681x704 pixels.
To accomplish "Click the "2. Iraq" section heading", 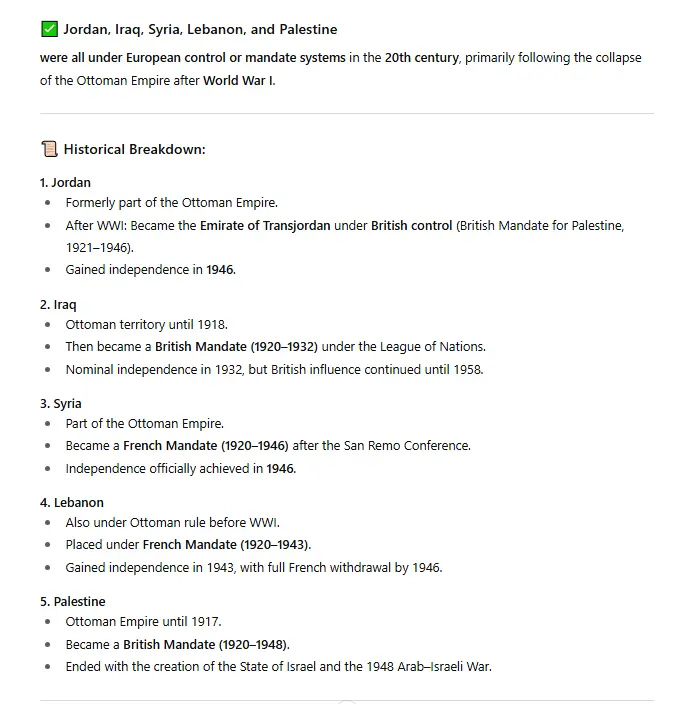I will tap(58, 304).
